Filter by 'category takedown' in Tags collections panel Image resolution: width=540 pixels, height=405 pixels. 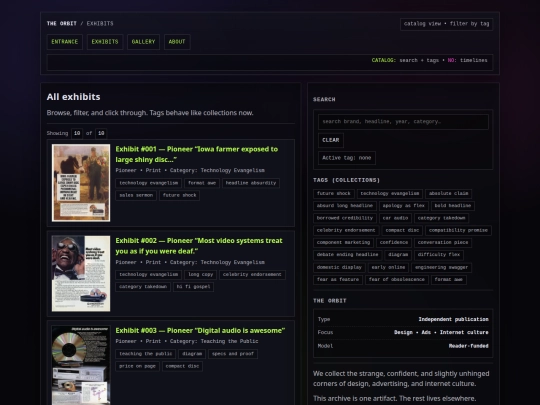click(441, 218)
